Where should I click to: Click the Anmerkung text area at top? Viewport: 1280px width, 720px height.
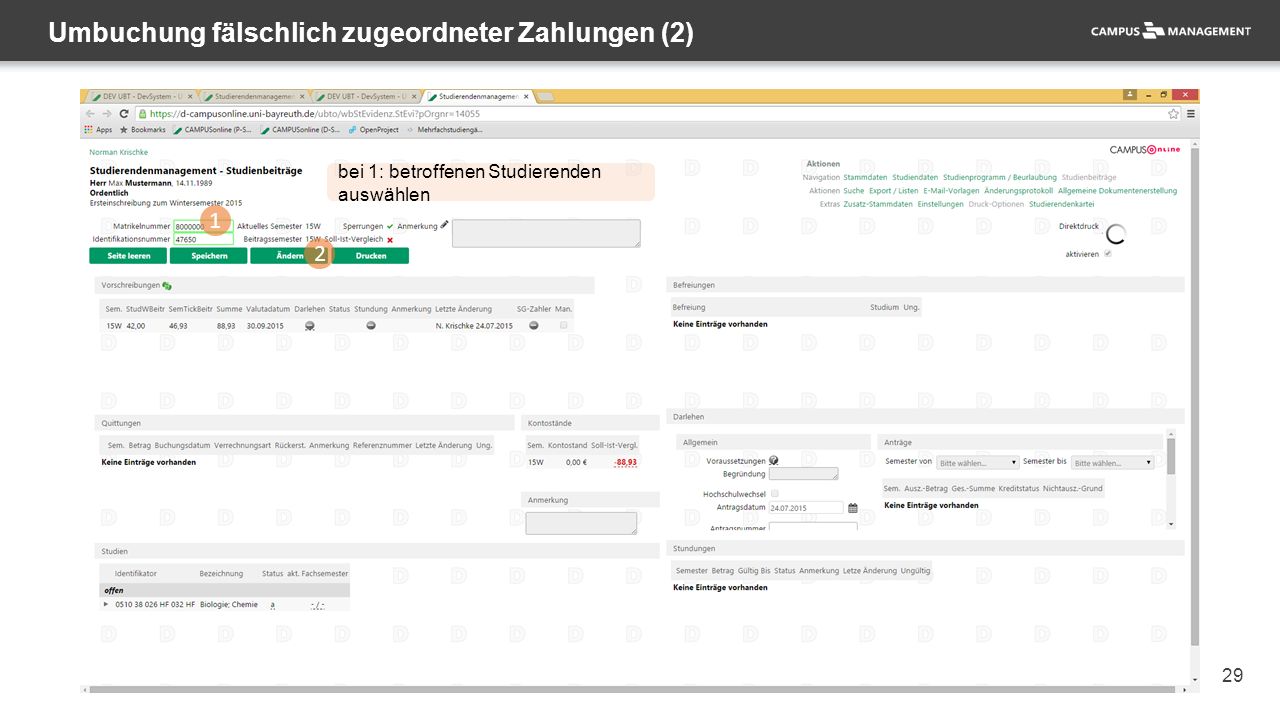(x=546, y=233)
